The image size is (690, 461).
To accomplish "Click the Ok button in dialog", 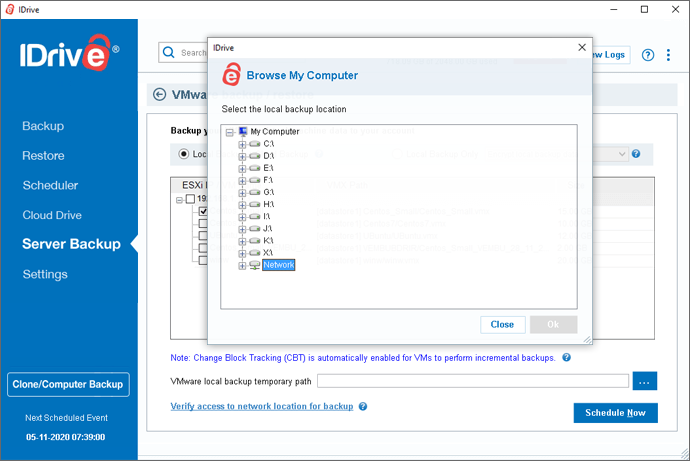I will 553,325.
